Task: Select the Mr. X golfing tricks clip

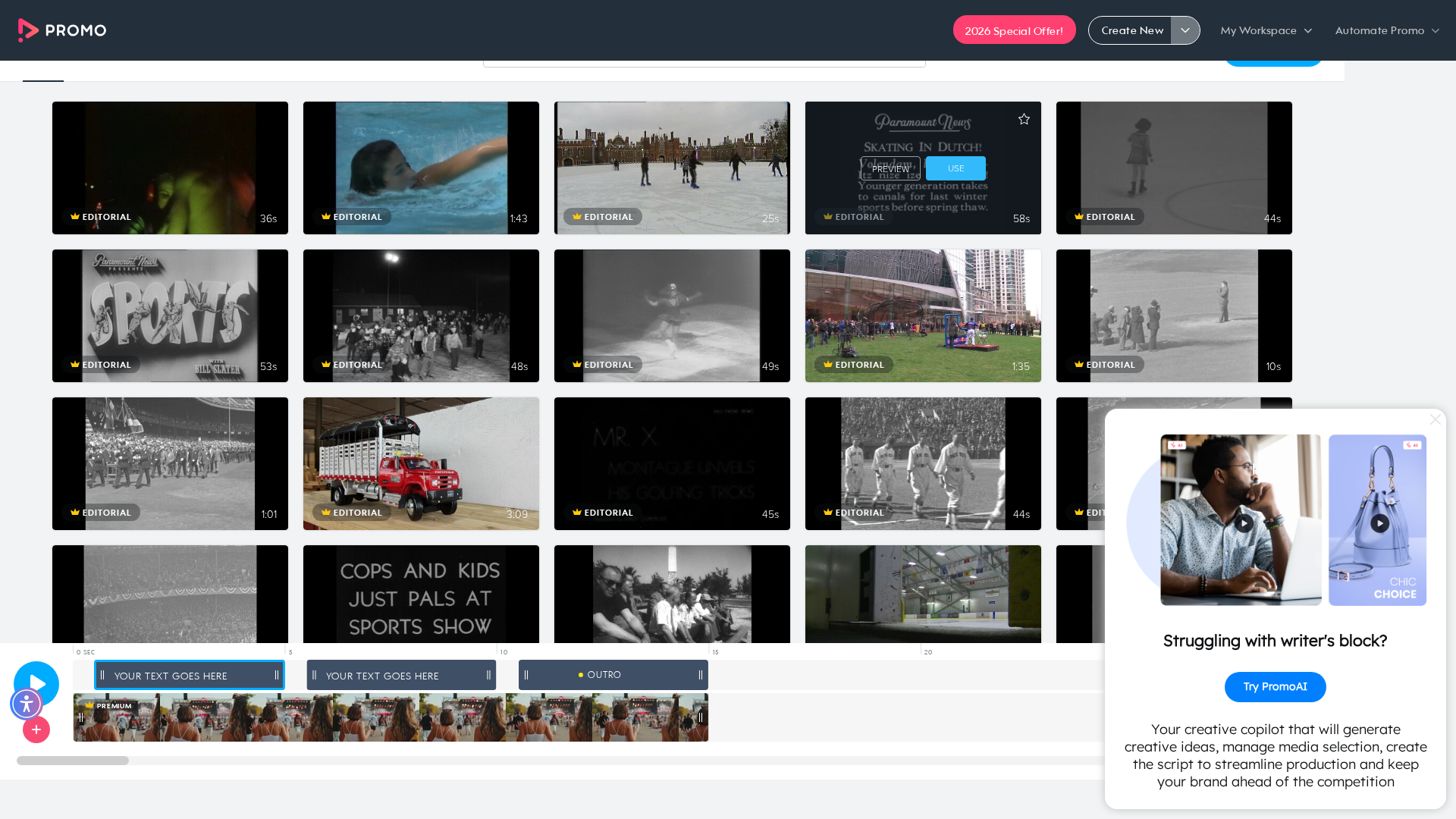Action: click(672, 463)
